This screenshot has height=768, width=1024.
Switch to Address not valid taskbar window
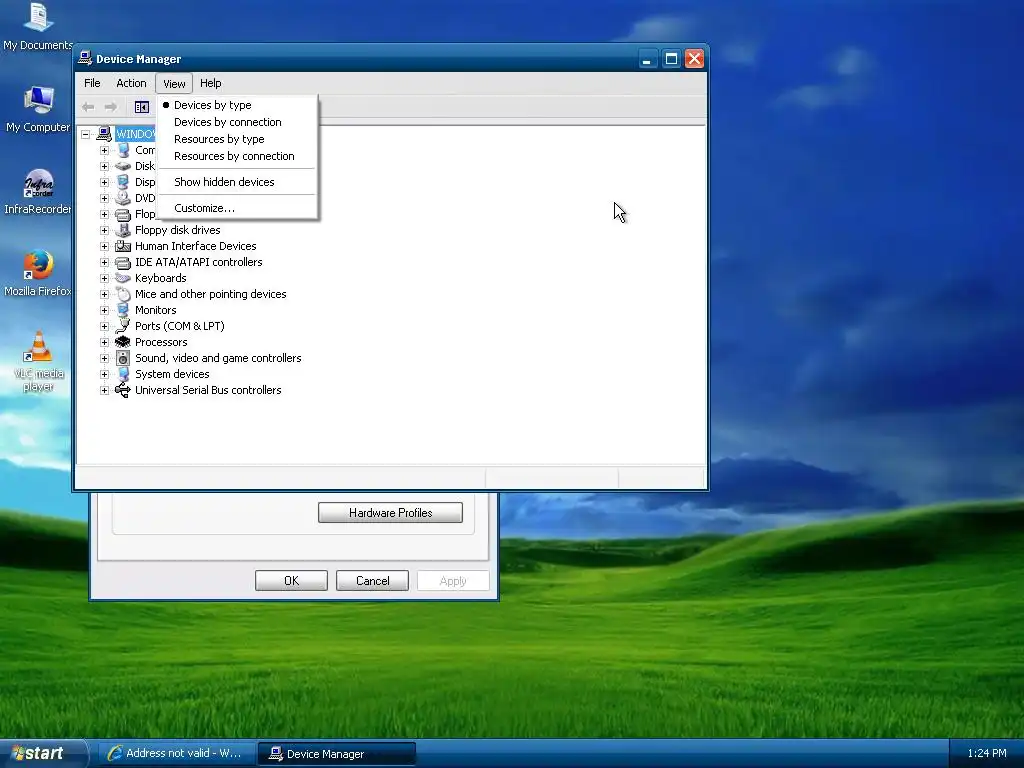(175, 754)
